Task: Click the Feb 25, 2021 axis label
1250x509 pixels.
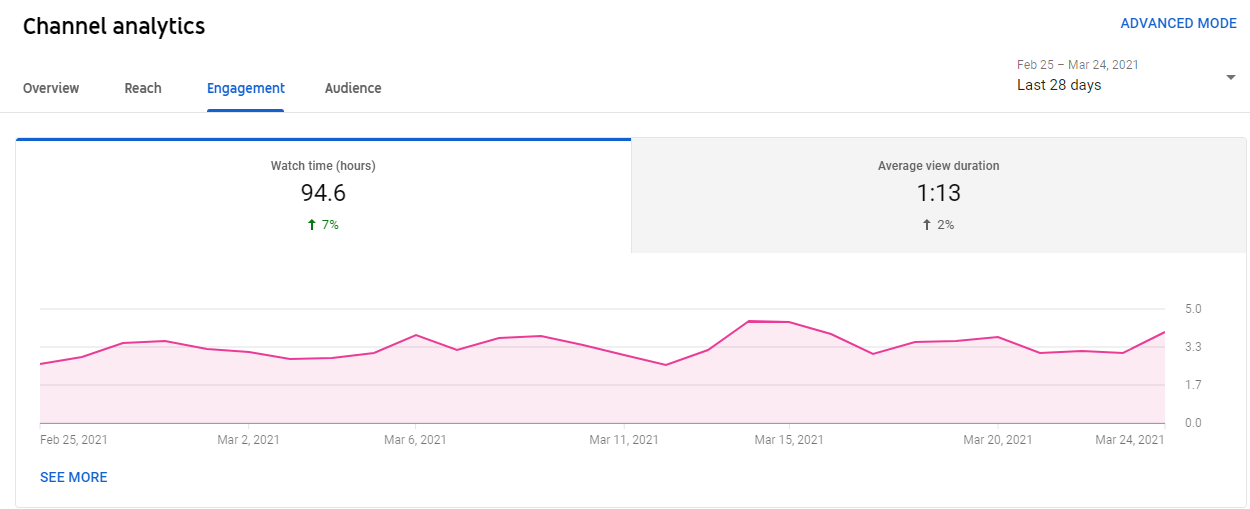Action: click(74, 439)
